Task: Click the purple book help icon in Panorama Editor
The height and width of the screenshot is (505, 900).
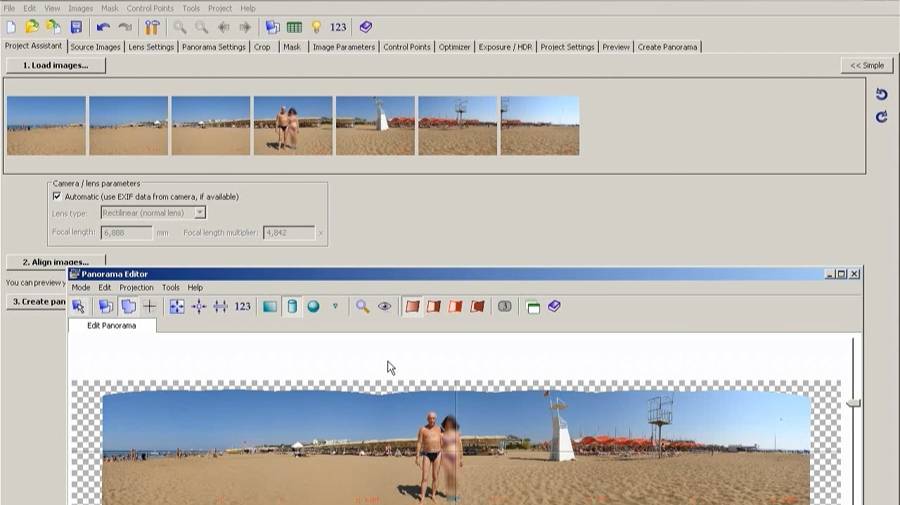Action: click(554, 306)
